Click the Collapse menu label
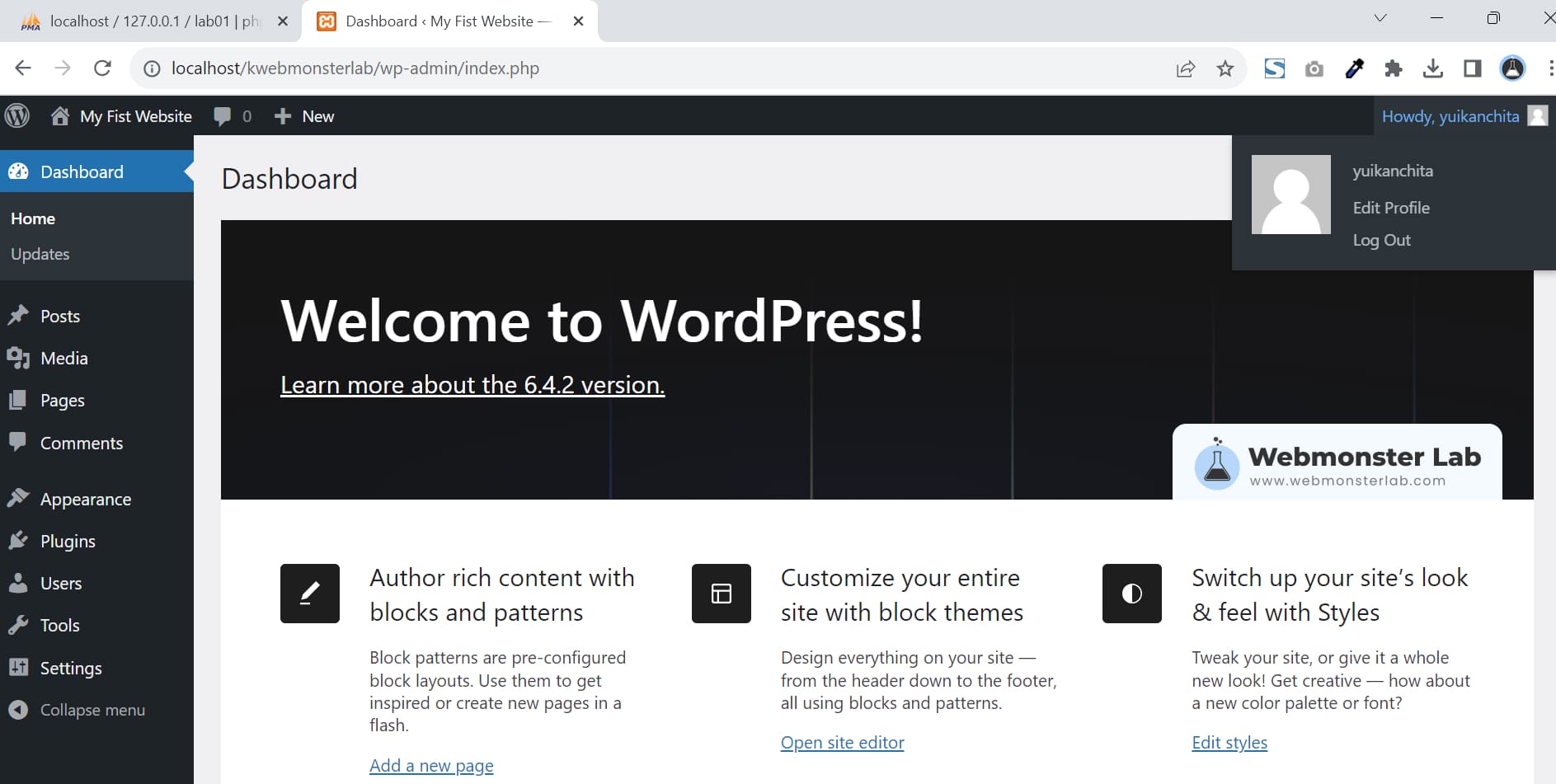This screenshot has height=784, width=1556. [x=92, y=710]
